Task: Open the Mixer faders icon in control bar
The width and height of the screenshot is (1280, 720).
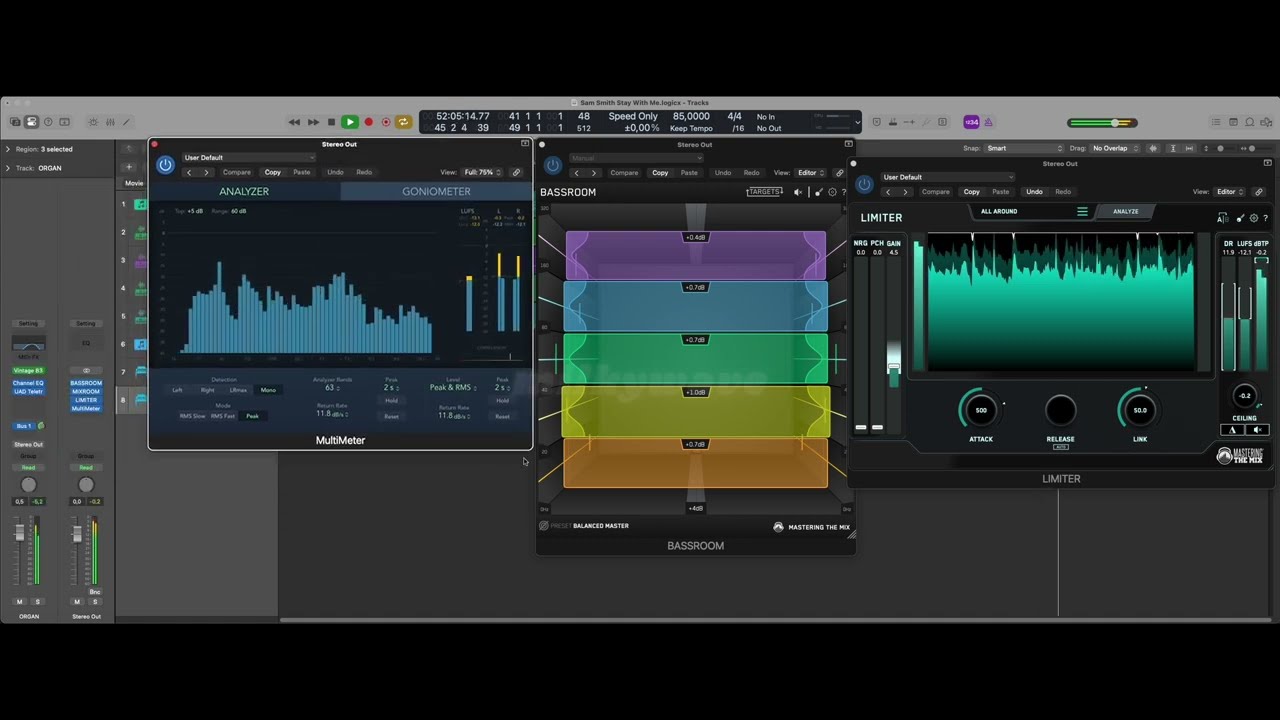Action: pos(110,122)
